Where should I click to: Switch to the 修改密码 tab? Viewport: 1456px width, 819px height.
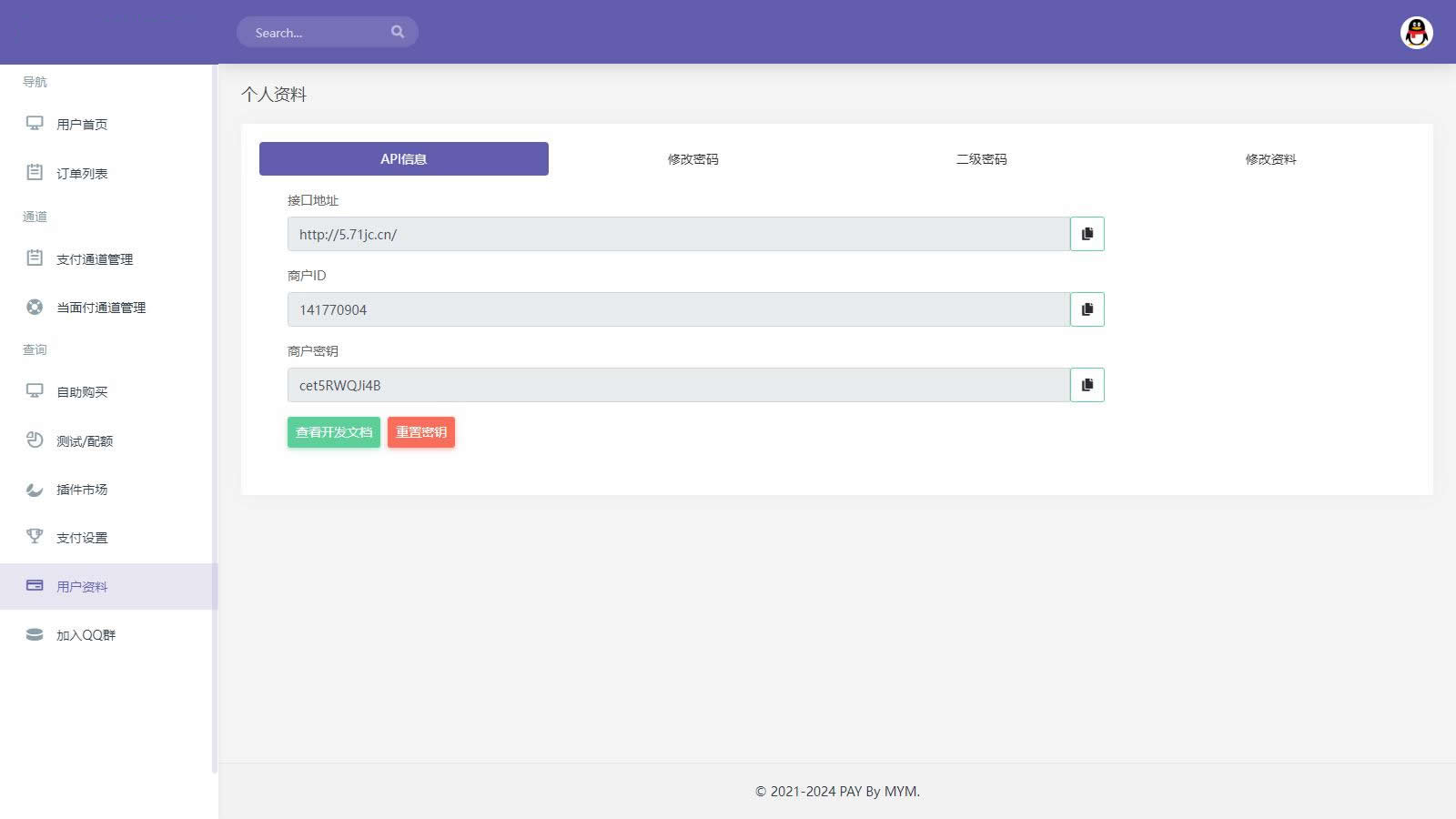[x=693, y=159]
